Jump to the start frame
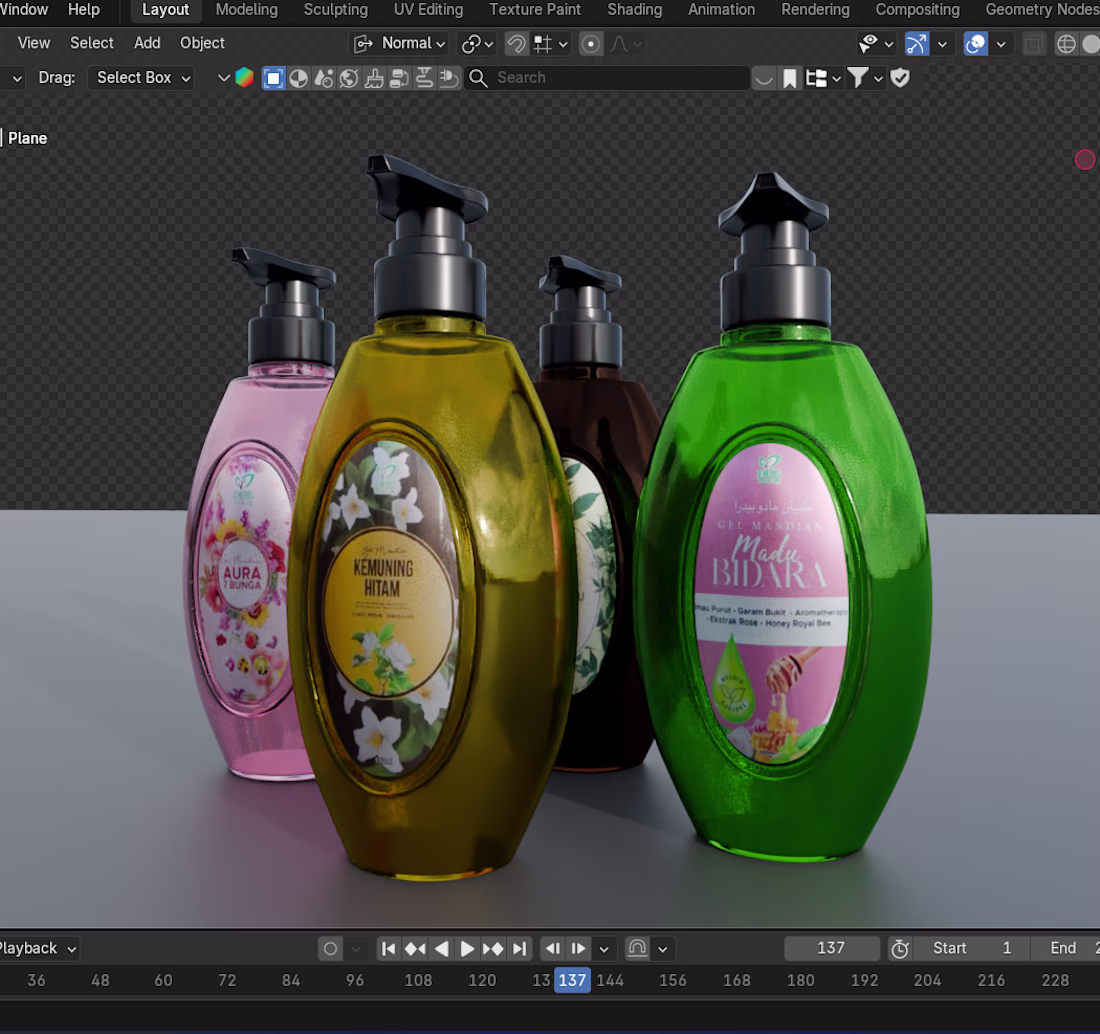 [x=388, y=949]
